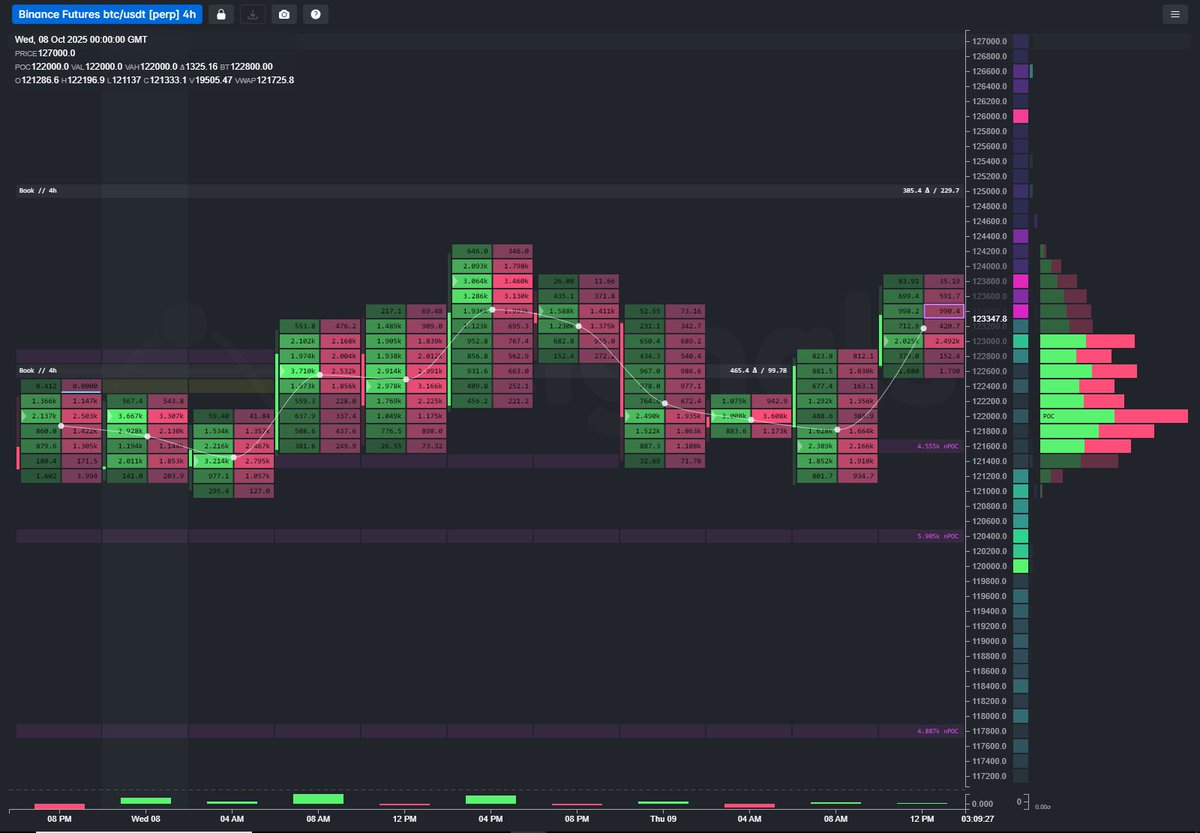Open the hamburger menu in the top-right corner

[1177, 14]
